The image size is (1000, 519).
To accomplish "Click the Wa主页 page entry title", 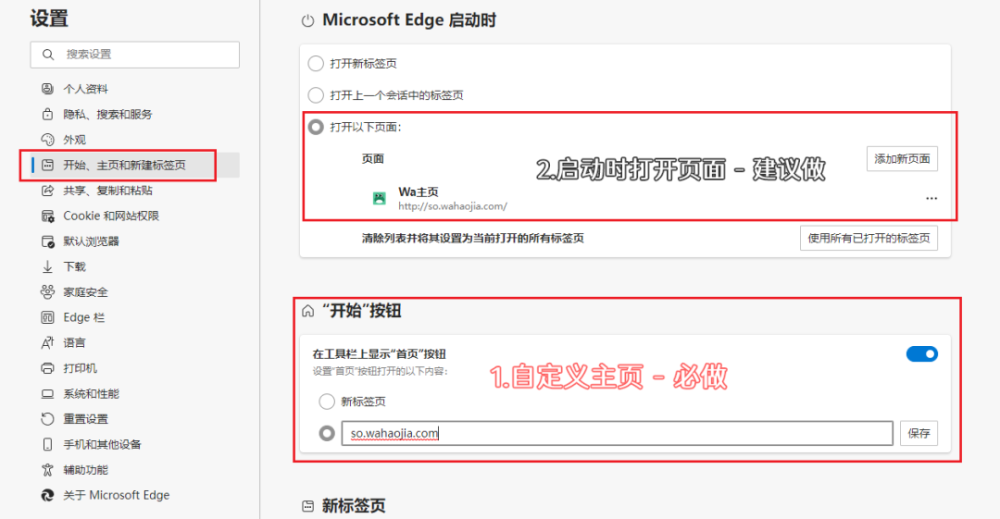I will coord(418,192).
